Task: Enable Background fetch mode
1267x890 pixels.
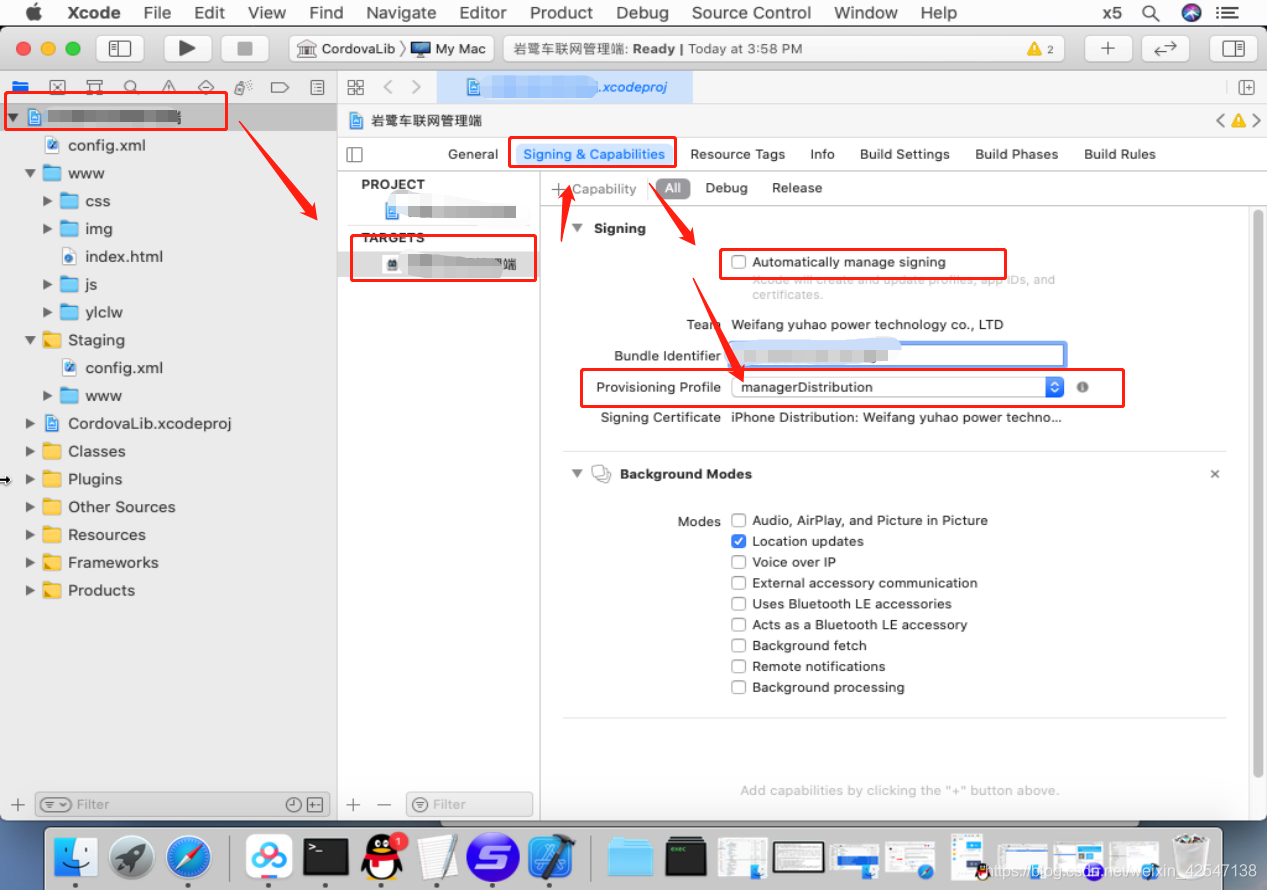Action: pos(738,646)
